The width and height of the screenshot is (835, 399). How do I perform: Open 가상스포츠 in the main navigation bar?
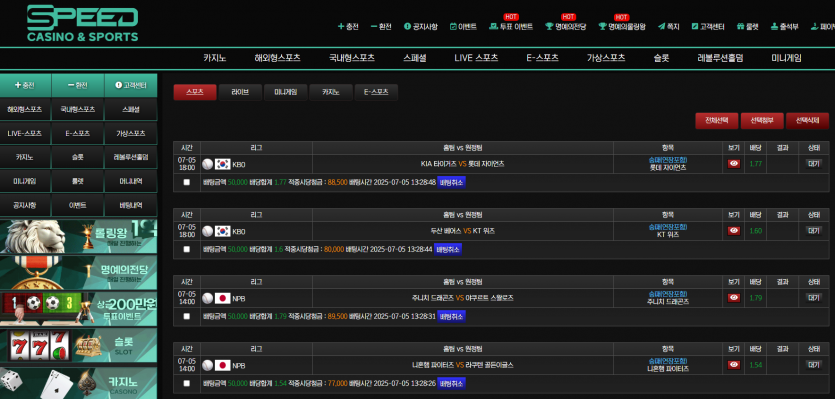606,59
